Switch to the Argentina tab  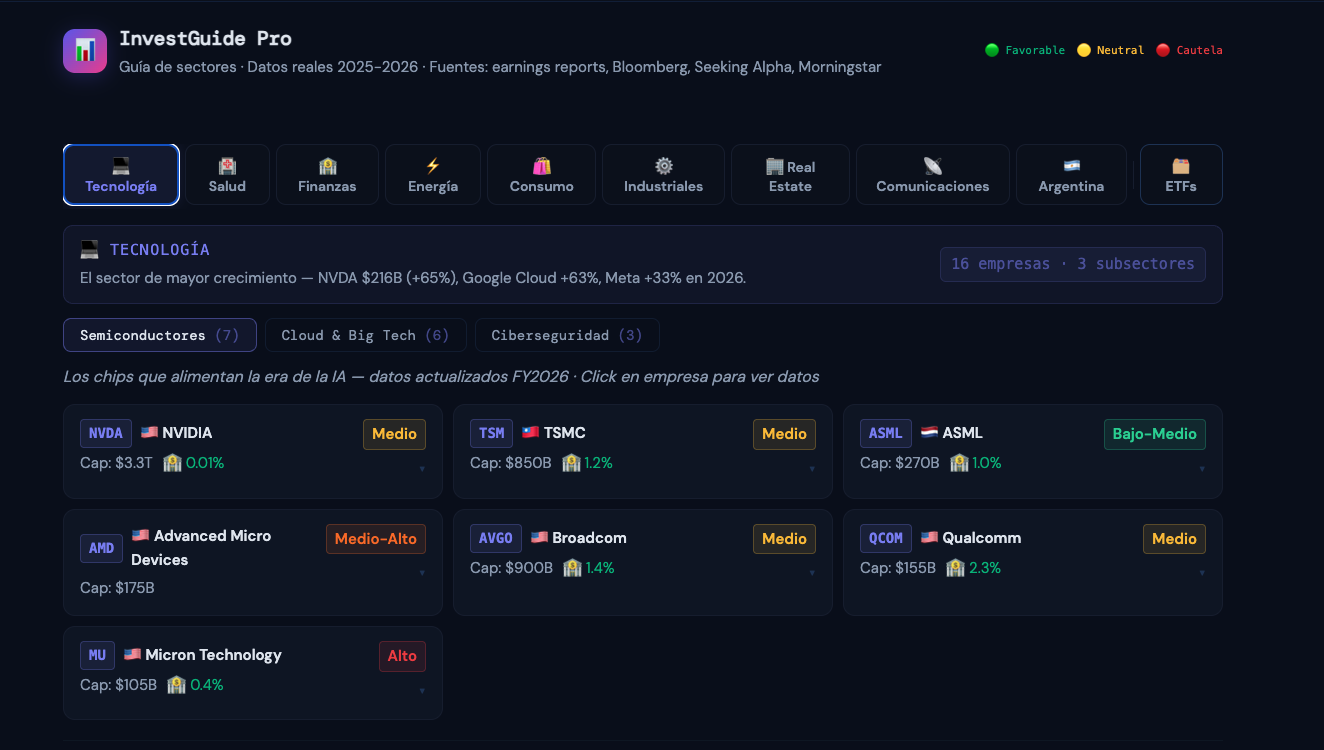tap(1071, 175)
